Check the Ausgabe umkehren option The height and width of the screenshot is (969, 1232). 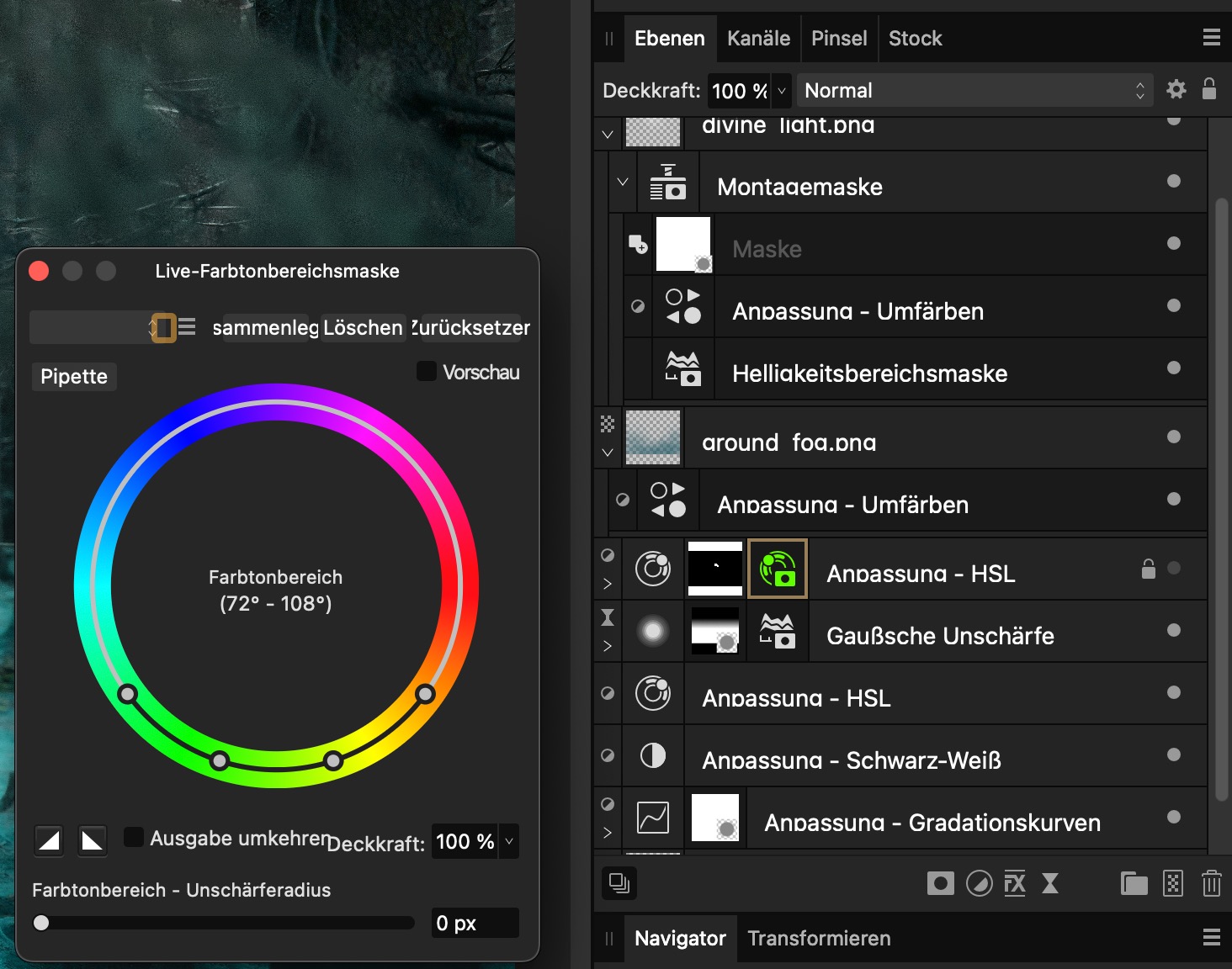[134, 837]
